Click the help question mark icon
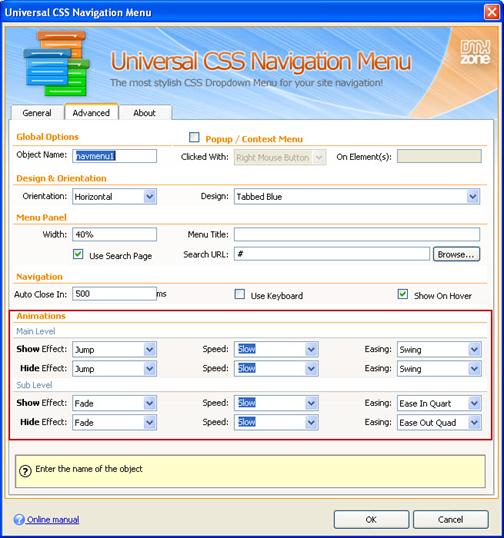504x538 pixels. pos(25,471)
